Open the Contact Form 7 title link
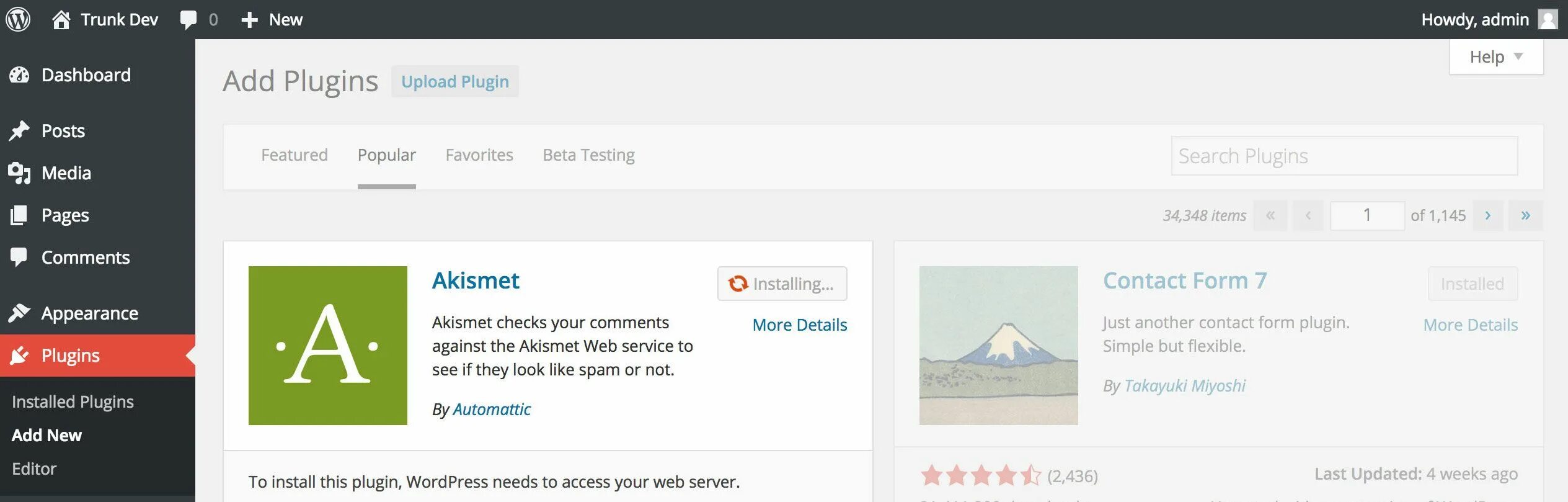 1185,280
